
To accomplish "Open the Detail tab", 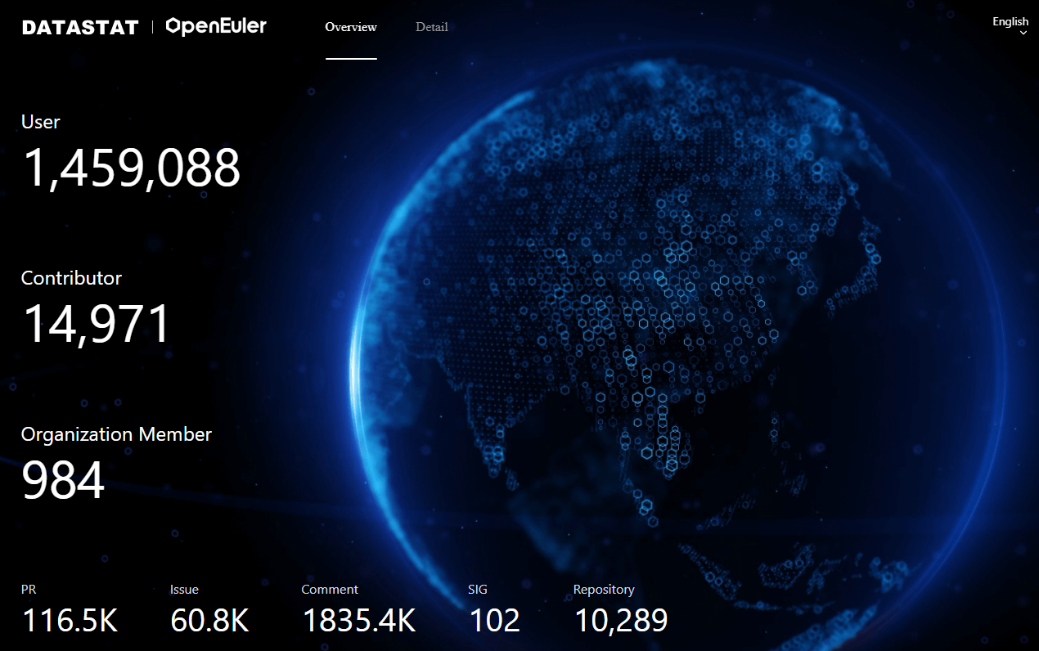I will coord(432,27).
